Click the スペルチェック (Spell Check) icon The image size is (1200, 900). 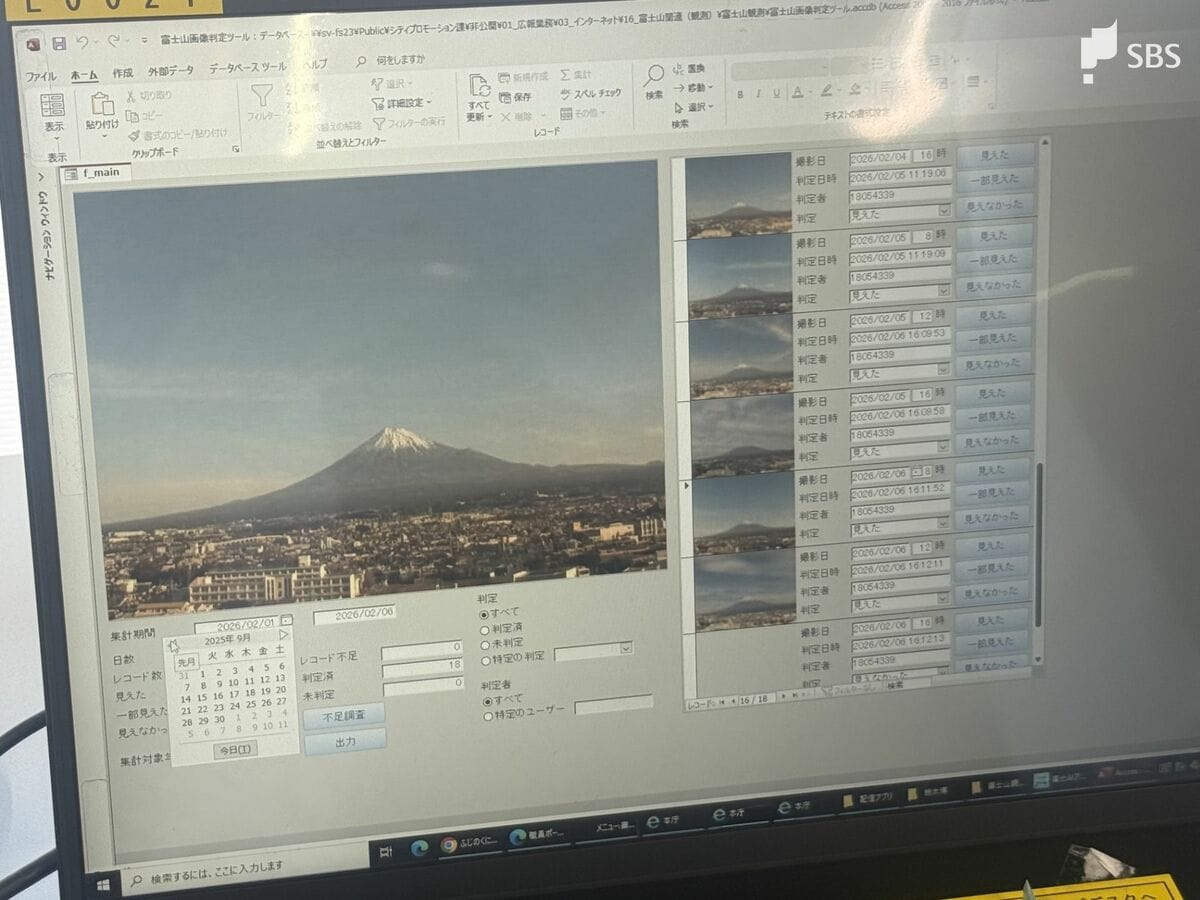tap(566, 94)
